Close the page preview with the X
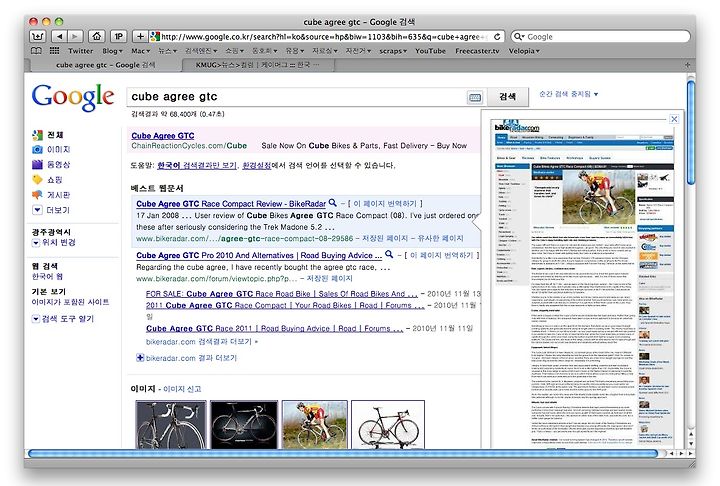The width and height of the screenshot is (720, 486). click(674, 119)
